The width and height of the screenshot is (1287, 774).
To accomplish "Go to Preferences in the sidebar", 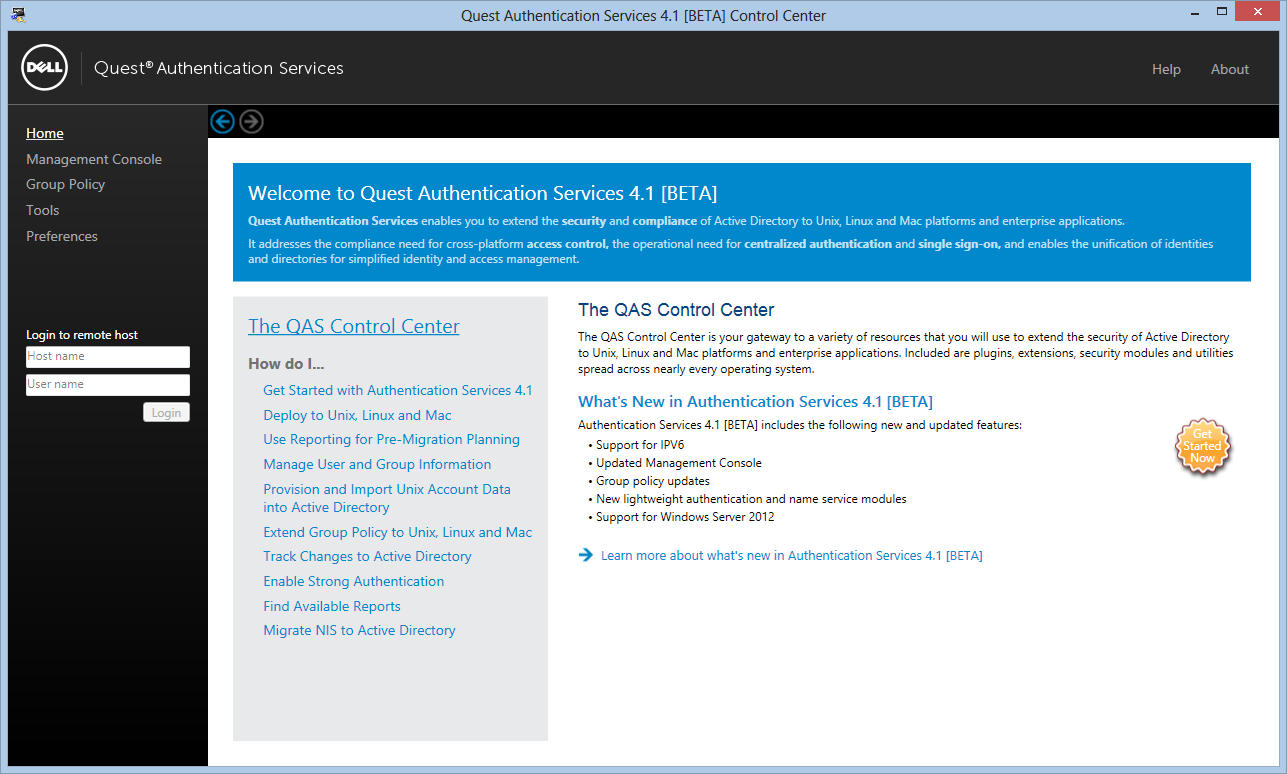I will pos(62,236).
